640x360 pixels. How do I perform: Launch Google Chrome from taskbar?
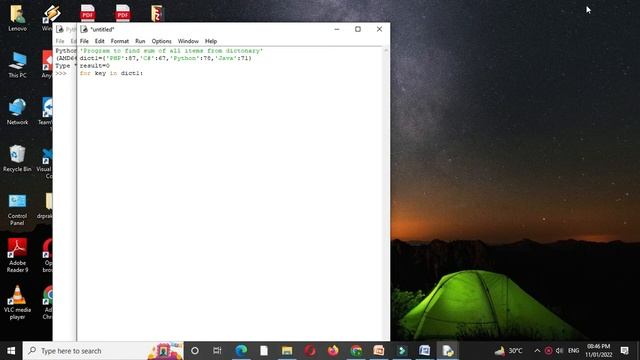pyautogui.click(x=356, y=351)
